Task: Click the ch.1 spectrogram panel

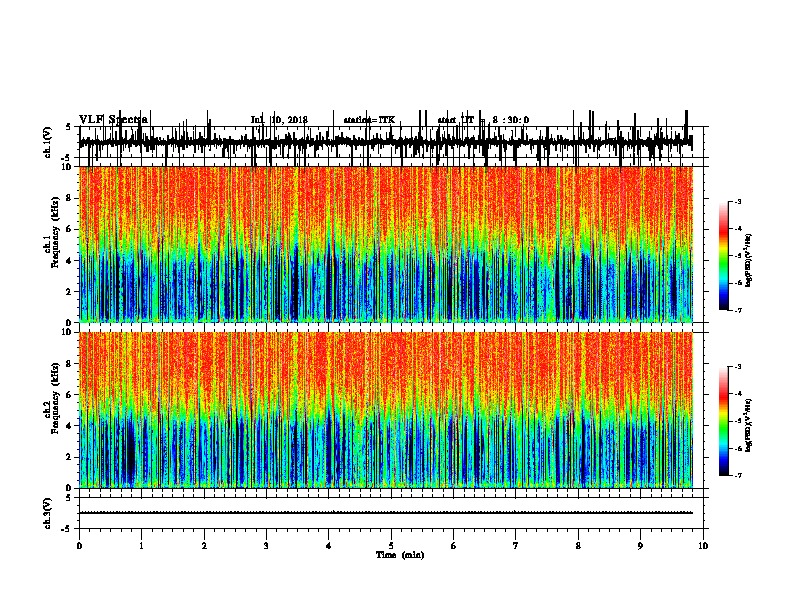Action: click(x=386, y=244)
